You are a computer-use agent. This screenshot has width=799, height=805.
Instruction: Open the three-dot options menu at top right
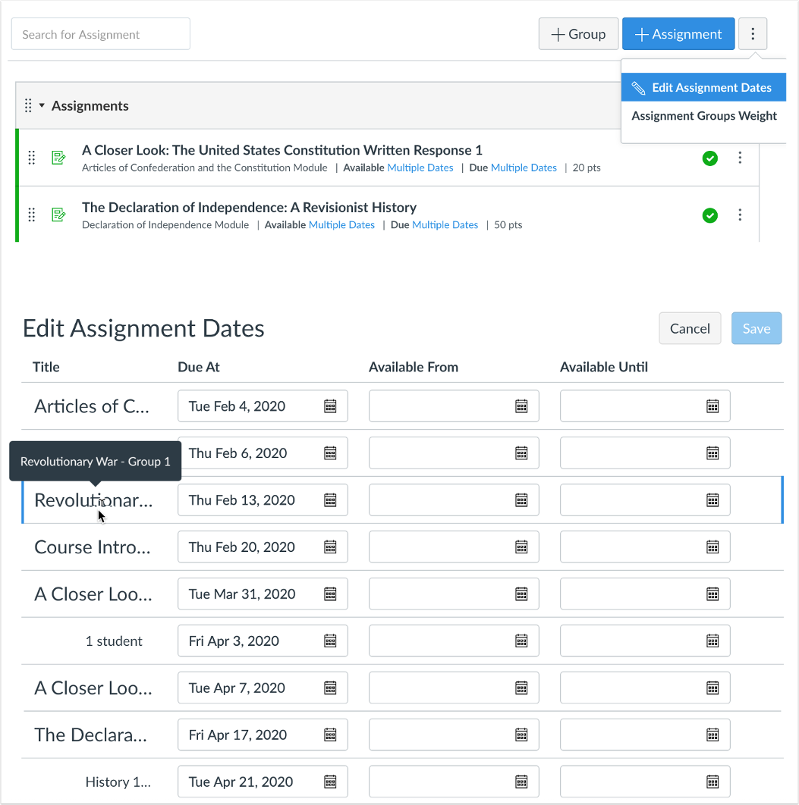[752, 33]
